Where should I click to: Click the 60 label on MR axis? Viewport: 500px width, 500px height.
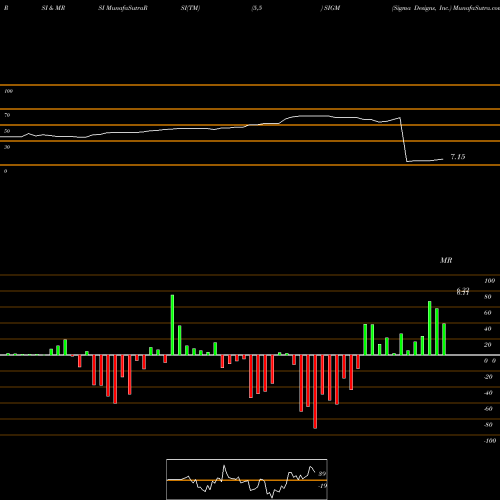[488, 313]
